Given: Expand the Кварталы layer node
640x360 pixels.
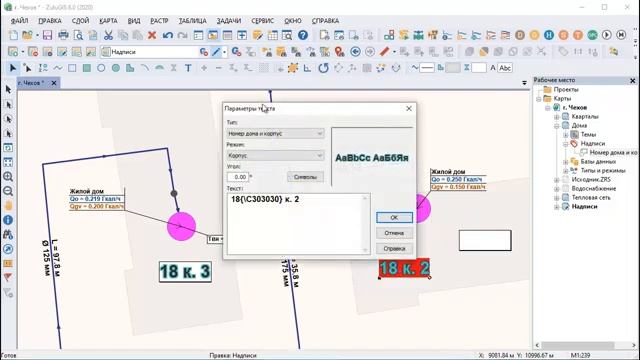Looking at the screenshot, I should tap(557, 117).
